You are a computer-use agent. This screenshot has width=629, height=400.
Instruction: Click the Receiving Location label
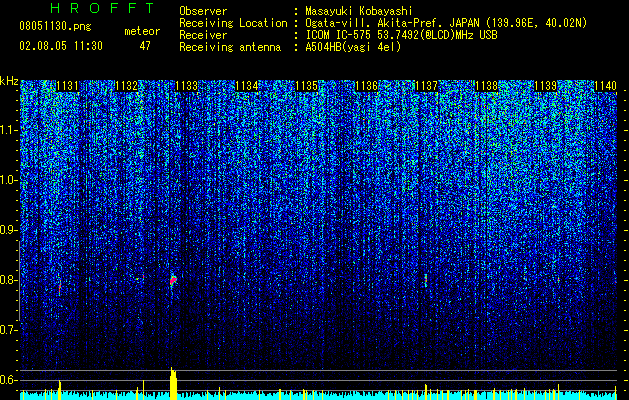[x=233, y=23]
